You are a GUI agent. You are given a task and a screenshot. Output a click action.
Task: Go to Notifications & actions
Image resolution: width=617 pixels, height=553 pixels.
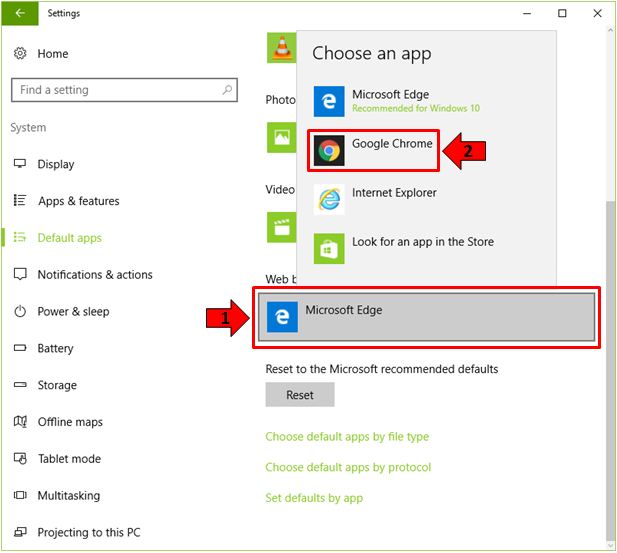tap(95, 274)
